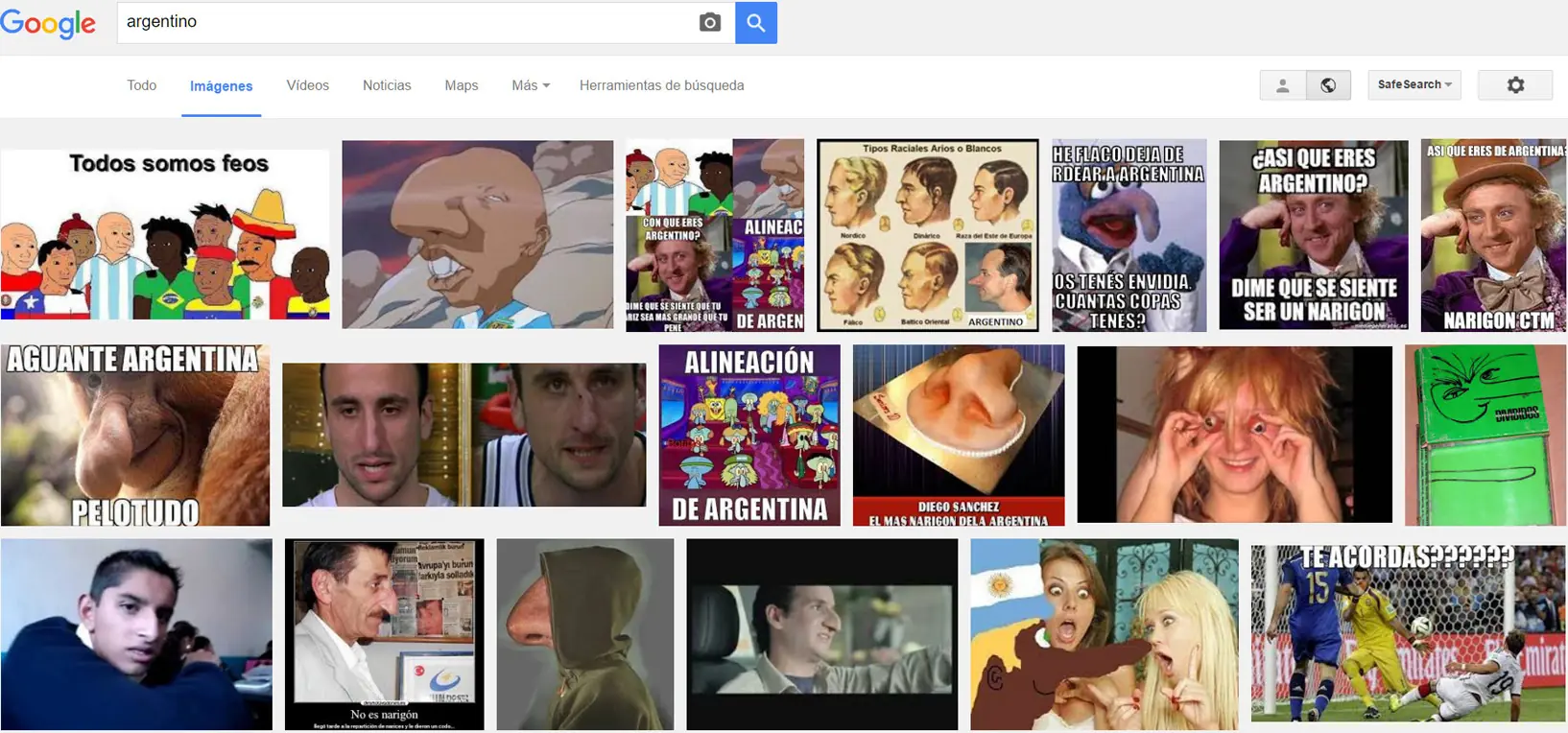Open the settings gear menu
Image resolution: width=1568 pixels, height=733 pixels.
(x=1515, y=85)
